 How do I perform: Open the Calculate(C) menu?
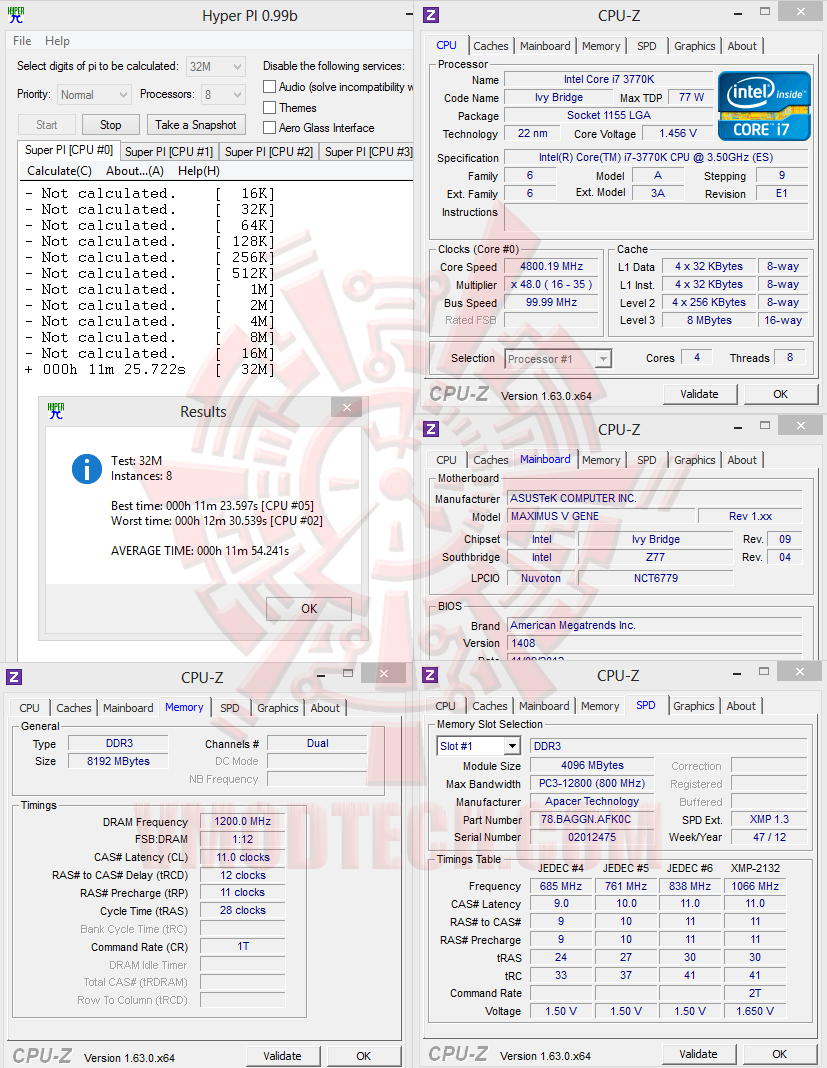tap(59, 171)
